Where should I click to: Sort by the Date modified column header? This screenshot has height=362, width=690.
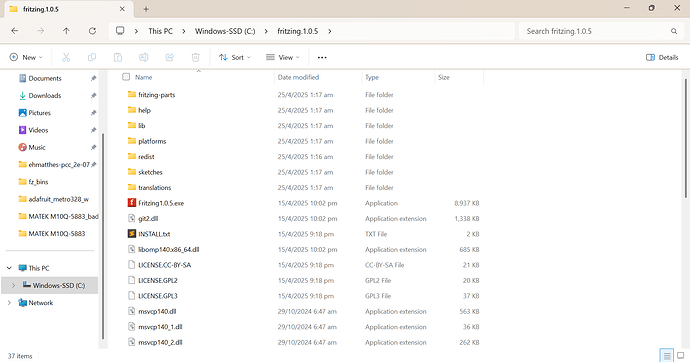pyautogui.click(x=298, y=77)
